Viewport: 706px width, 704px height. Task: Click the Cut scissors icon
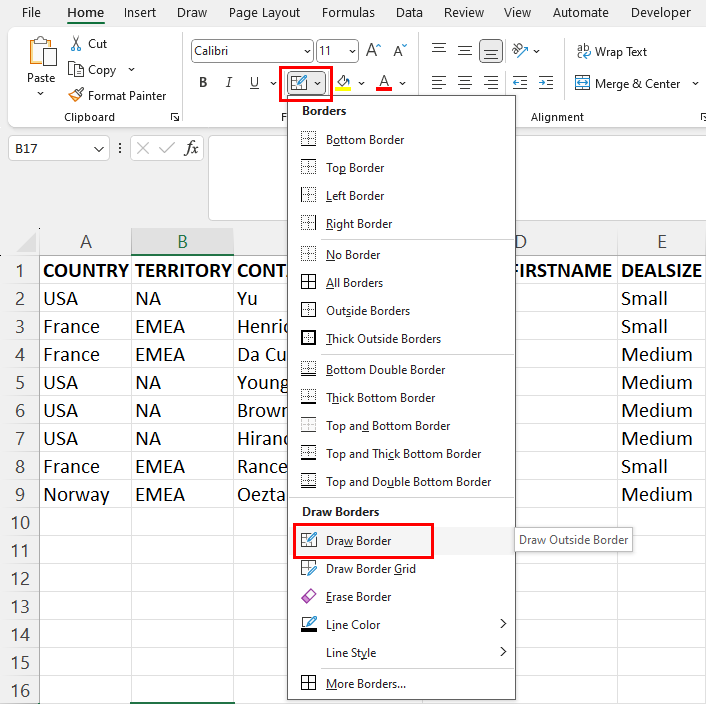coord(76,44)
